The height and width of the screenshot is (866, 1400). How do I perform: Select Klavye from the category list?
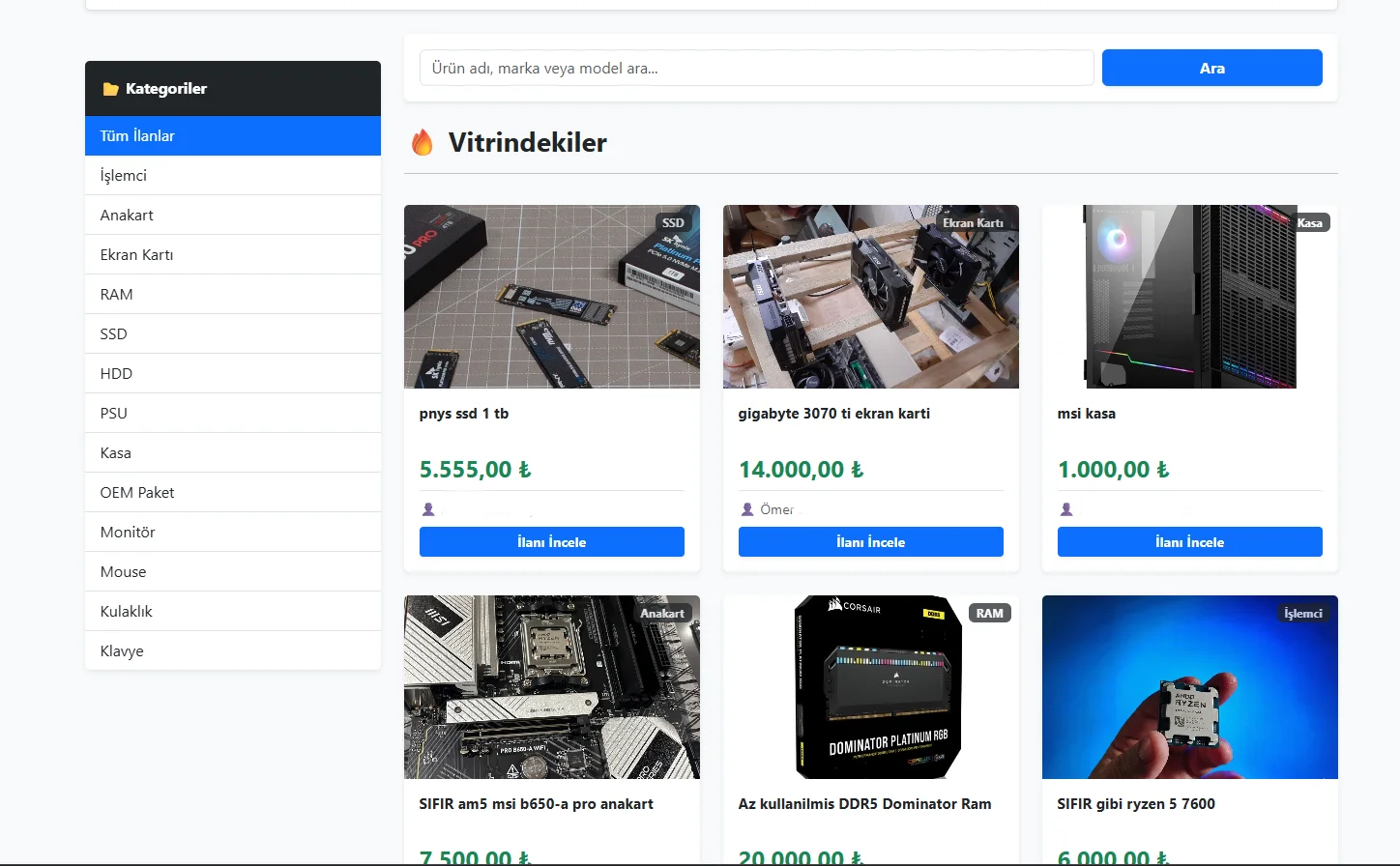(x=233, y=650)
